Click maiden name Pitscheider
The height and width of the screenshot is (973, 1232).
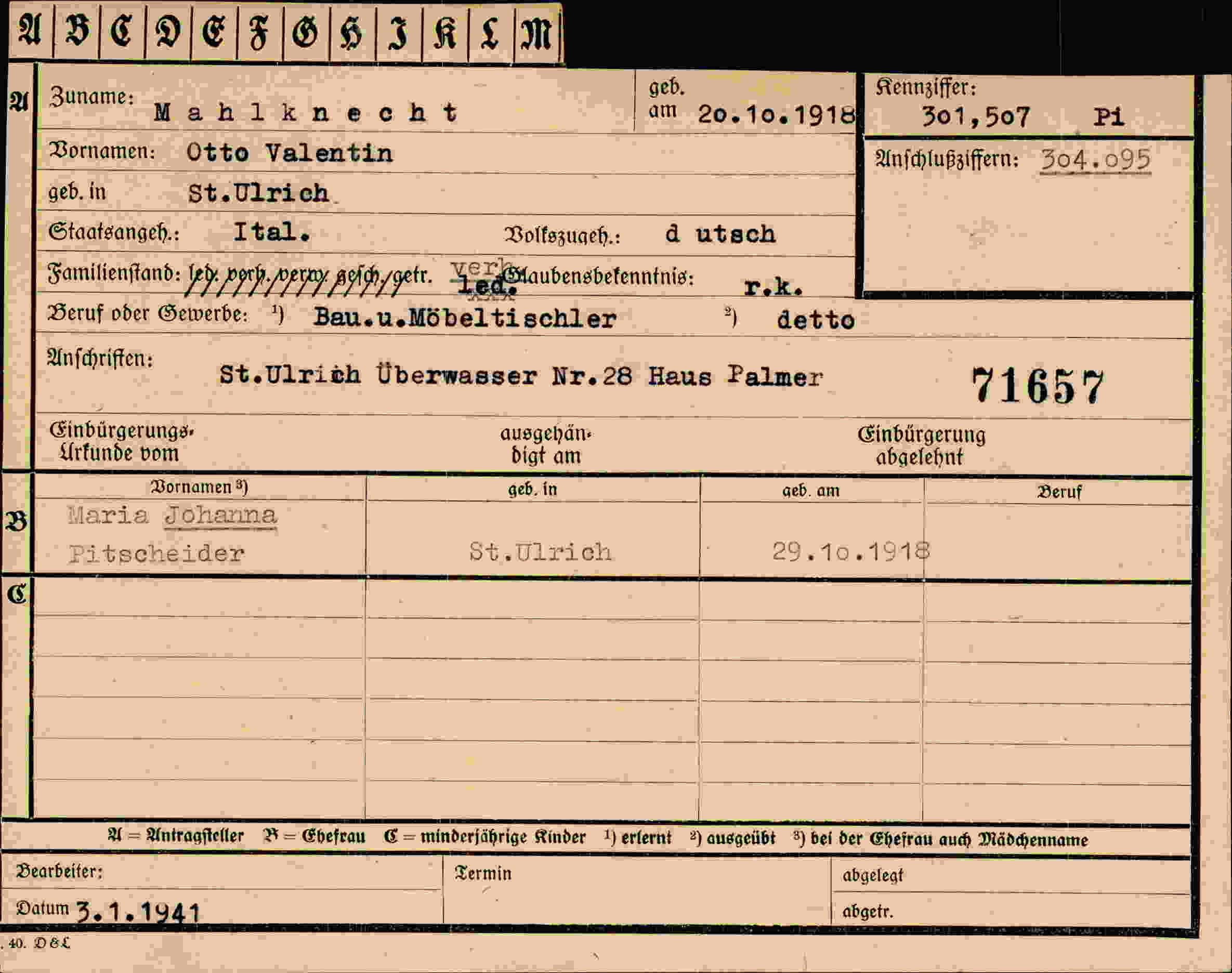[x=156, y=553]
